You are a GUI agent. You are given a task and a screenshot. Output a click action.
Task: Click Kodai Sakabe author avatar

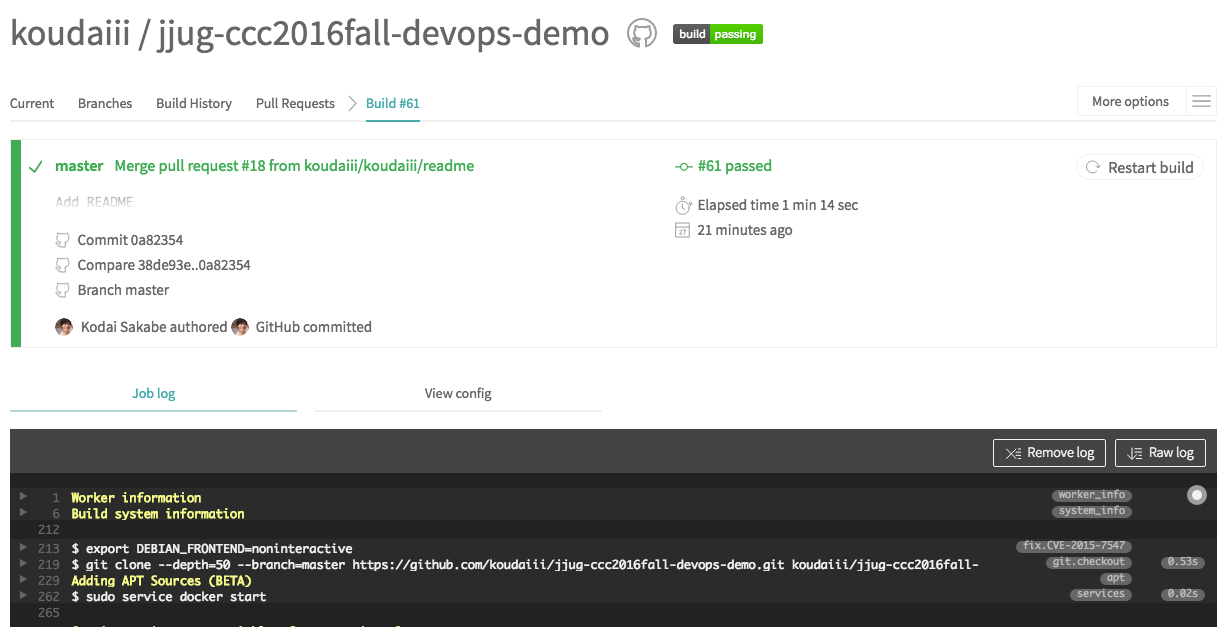(x=64, y=327)
